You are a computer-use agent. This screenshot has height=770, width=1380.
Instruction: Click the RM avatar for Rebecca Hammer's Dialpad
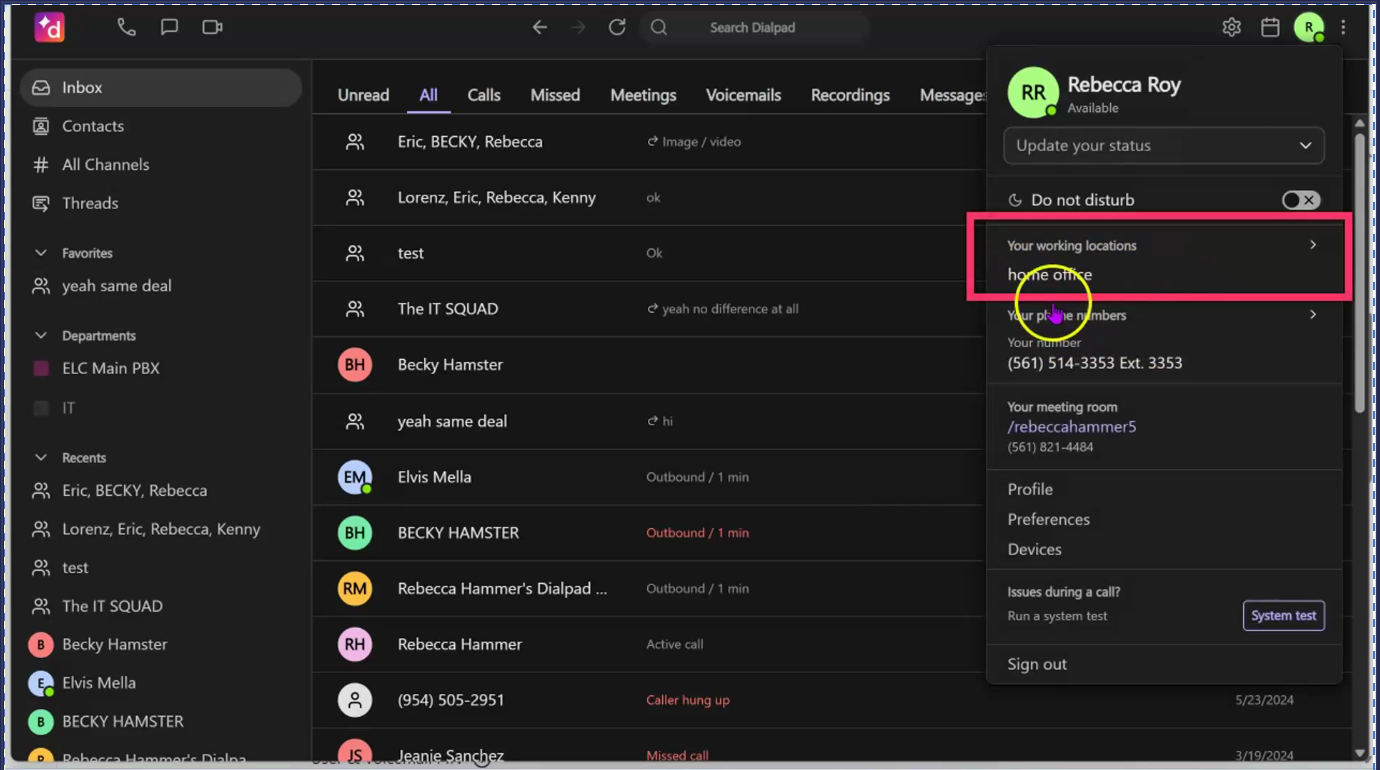(355, 589)
